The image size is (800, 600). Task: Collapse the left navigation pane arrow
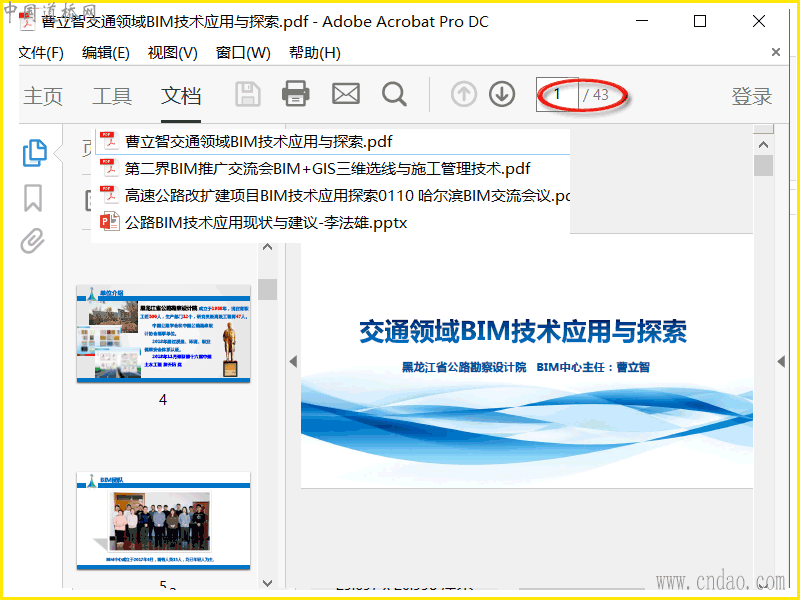click(293, 362)
